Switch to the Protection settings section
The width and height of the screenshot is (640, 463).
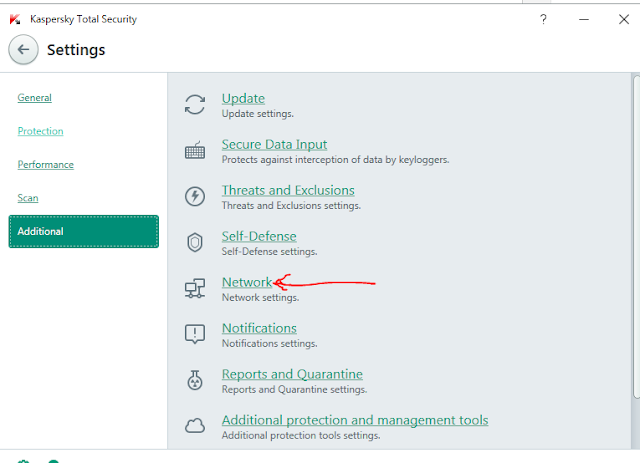(x=40, y=131)
